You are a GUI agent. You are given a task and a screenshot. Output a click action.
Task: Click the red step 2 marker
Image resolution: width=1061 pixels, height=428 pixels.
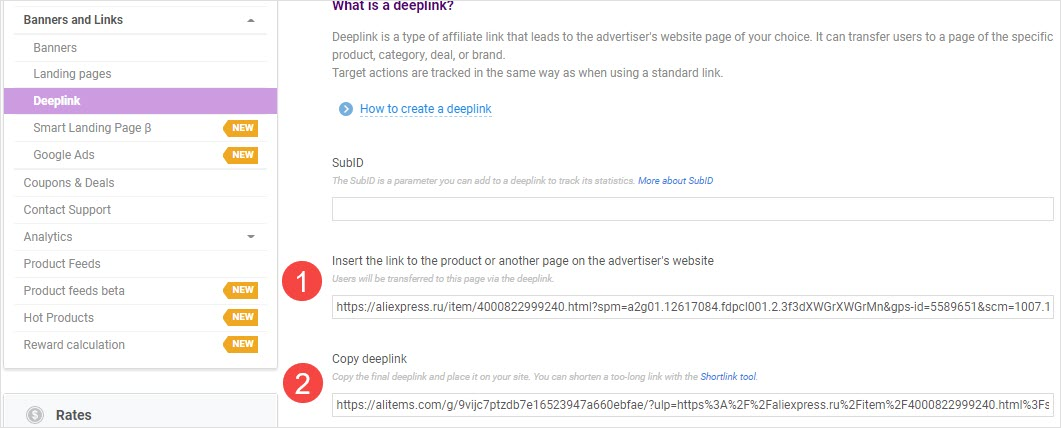pos(300,381)
